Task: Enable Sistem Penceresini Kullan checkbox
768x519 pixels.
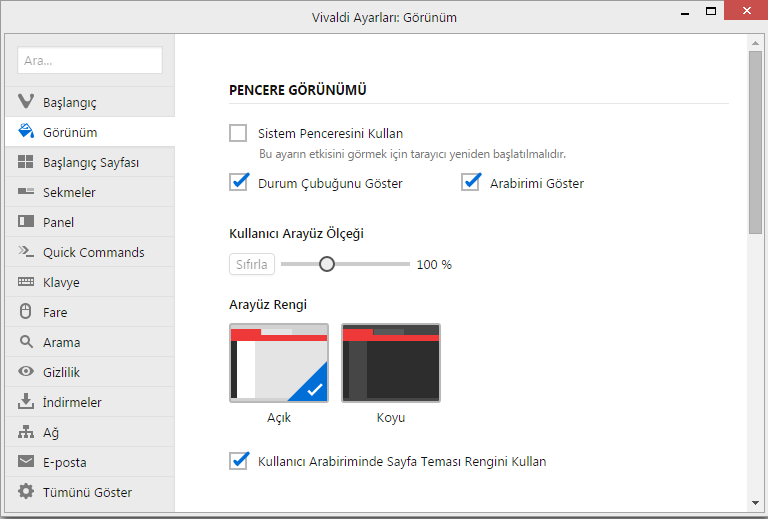Action: tap(238, 133)
